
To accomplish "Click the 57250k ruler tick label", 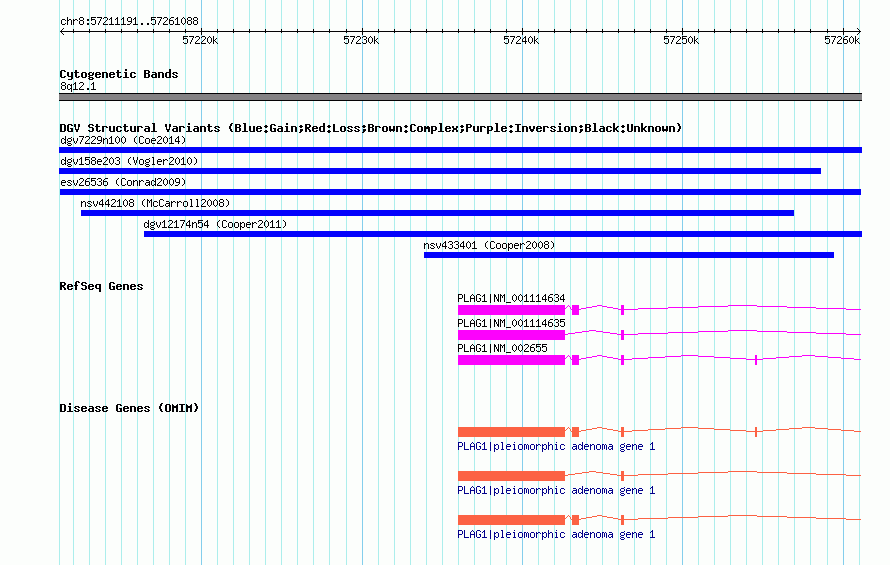I will click(x=681, y=40).
